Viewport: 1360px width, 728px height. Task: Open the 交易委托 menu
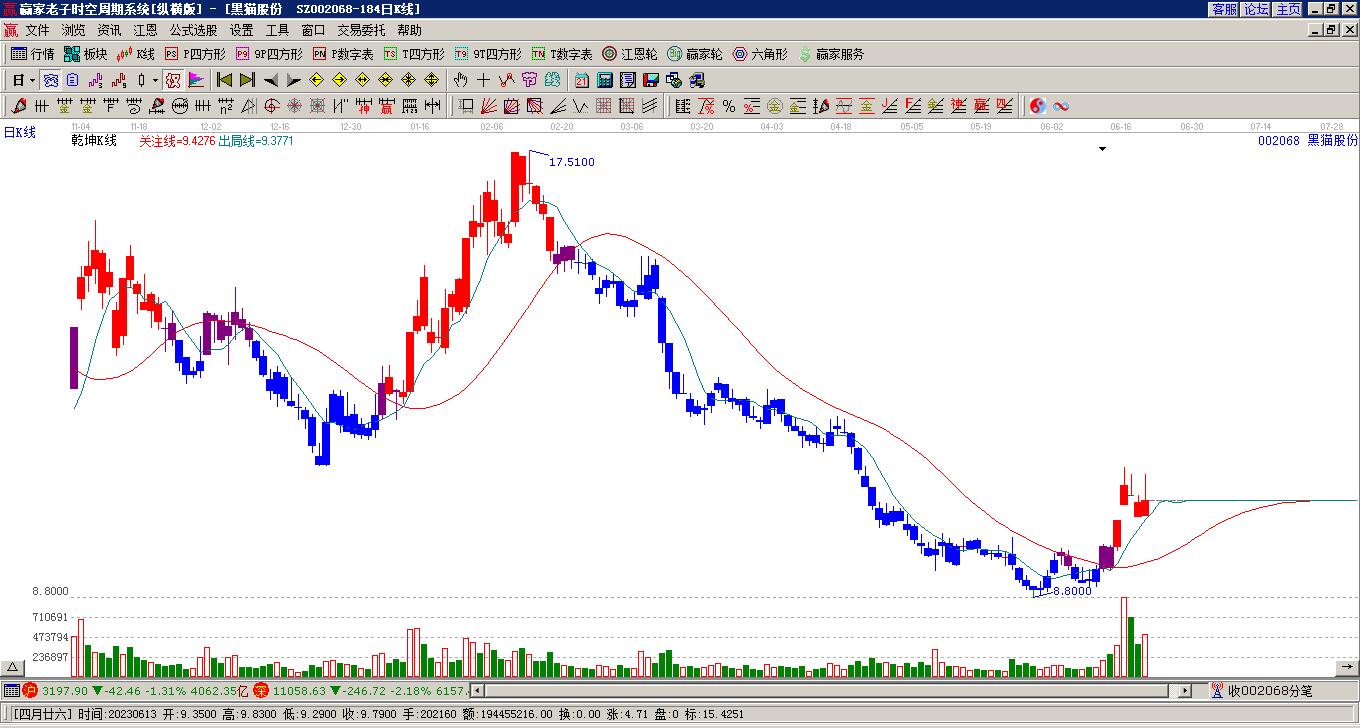point(361,31)
